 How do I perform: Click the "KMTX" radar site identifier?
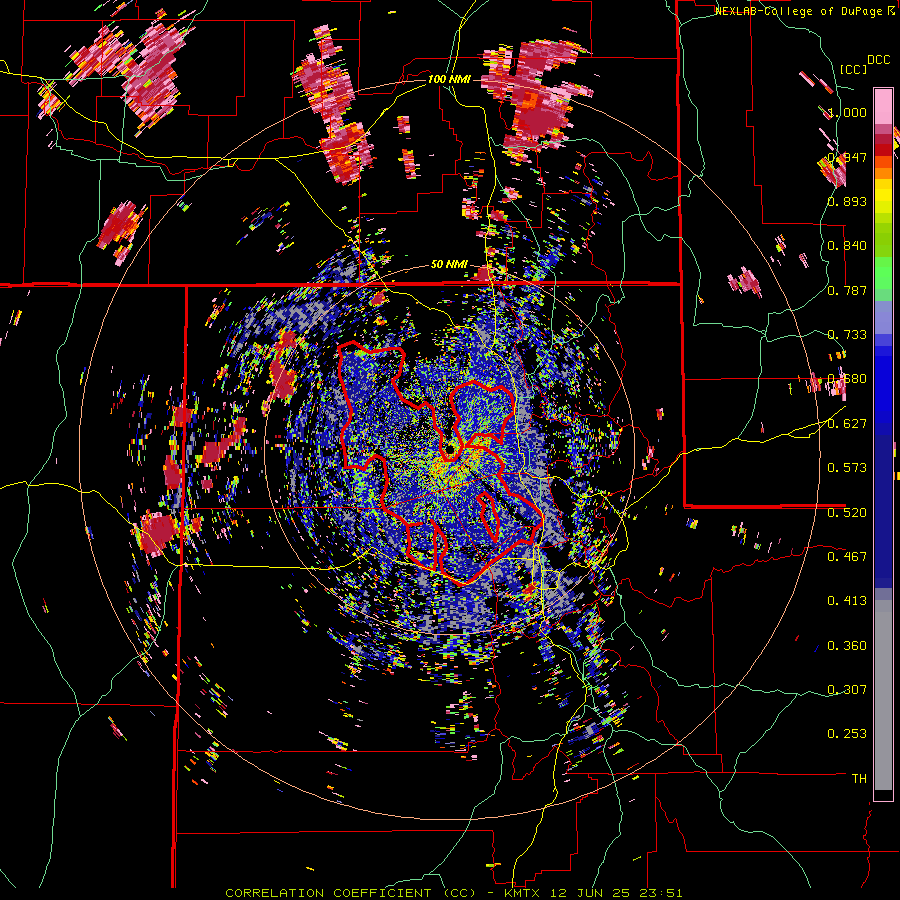point(522,893)
